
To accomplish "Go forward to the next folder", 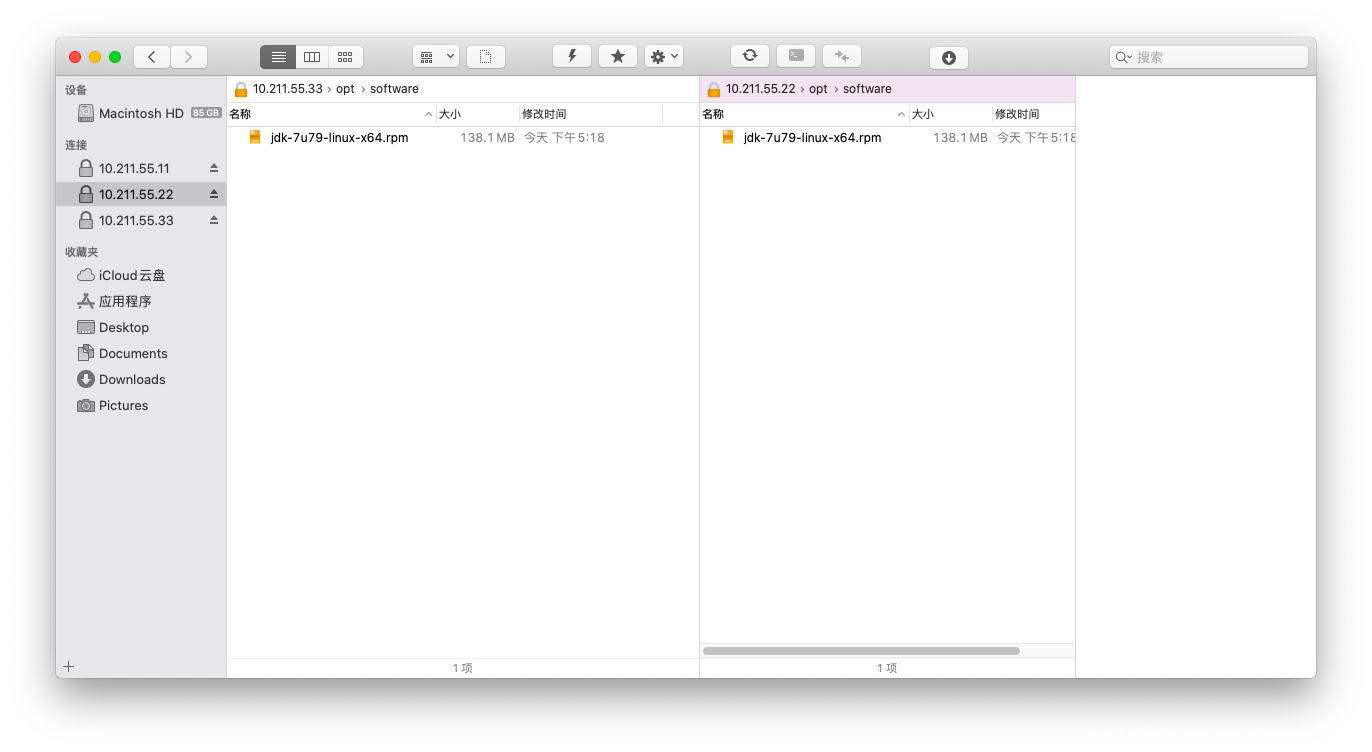I will (x=189, y=57).
